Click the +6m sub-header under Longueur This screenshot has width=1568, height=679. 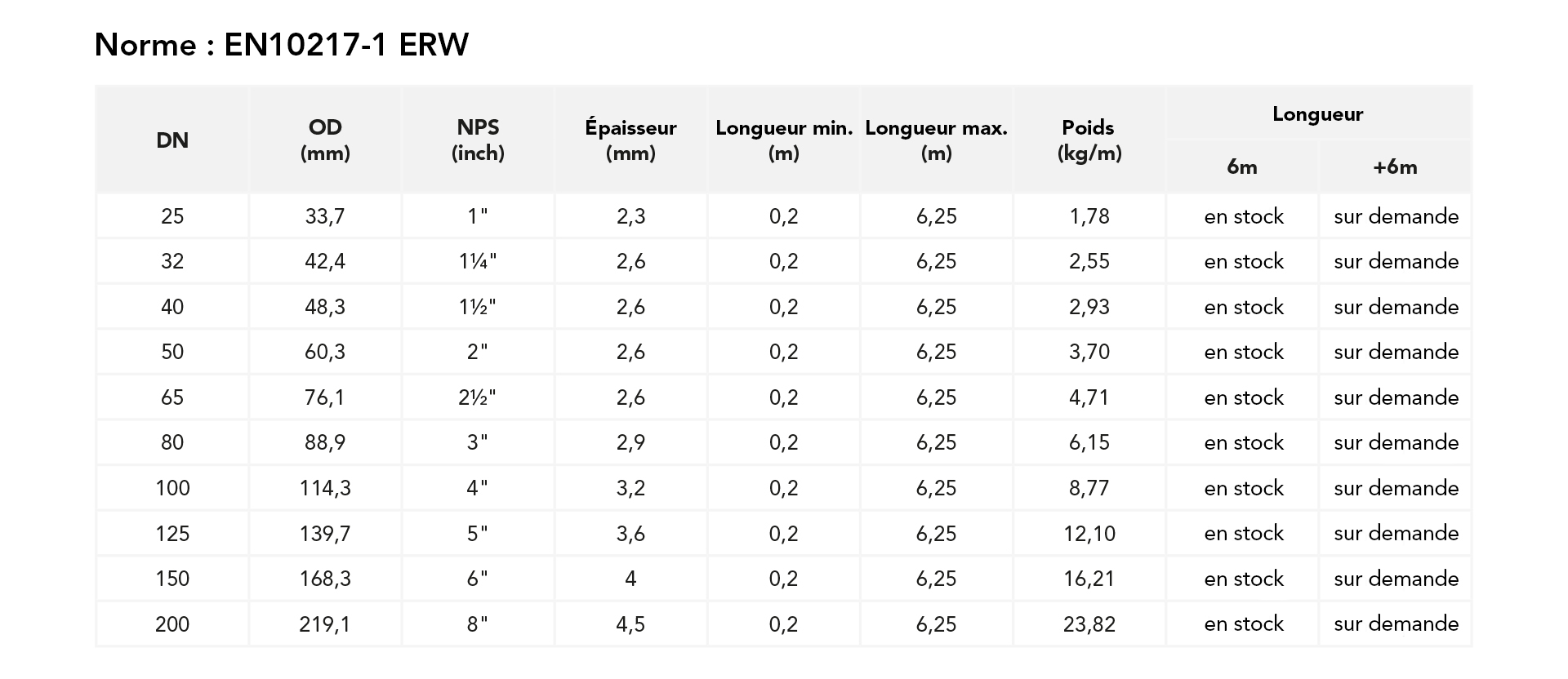pyautogui.click(x=1395, y=167)
